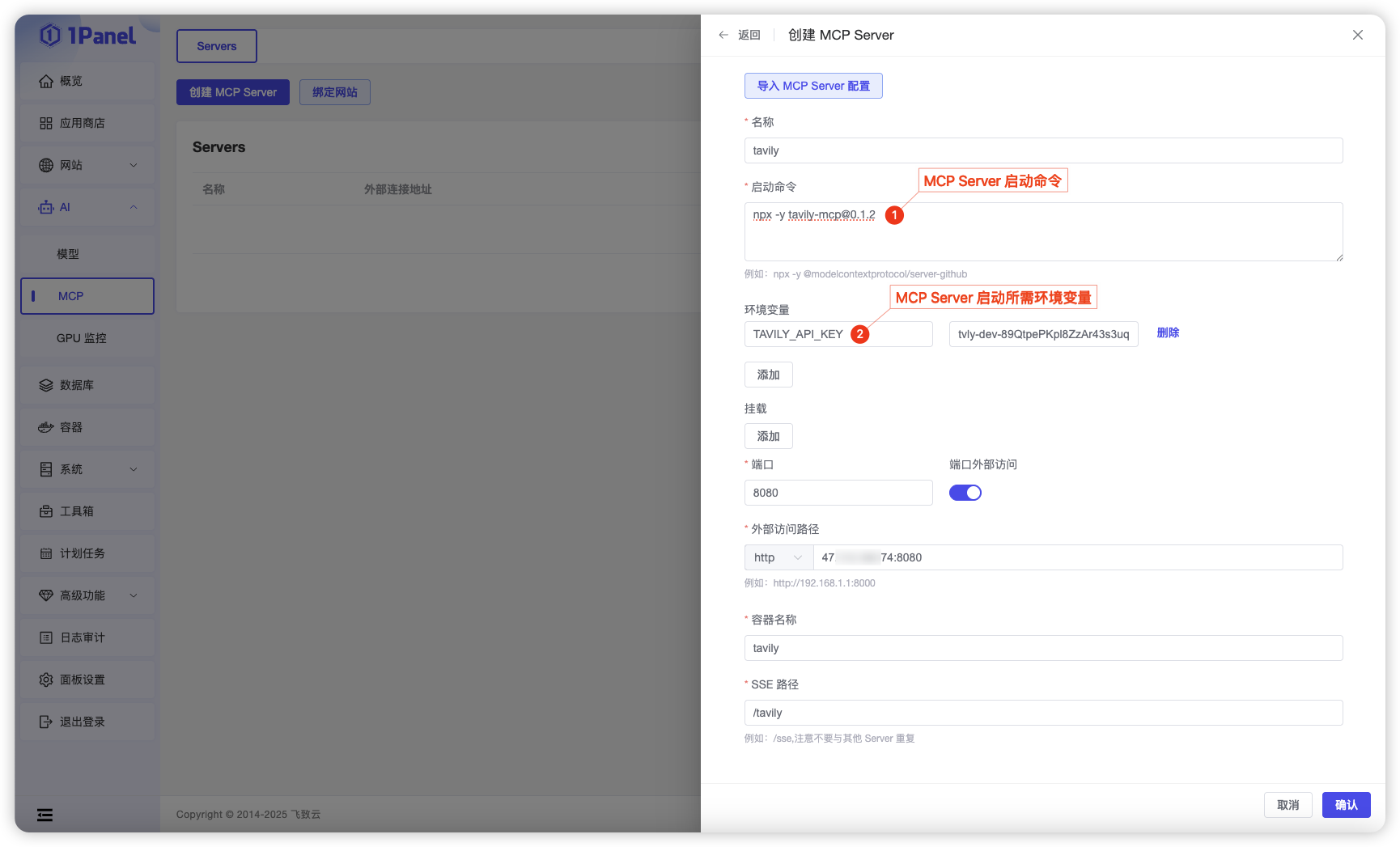
Task: Click the 名称 field showing tavily
Action: pyautogui.click(x=1043, y=150)
